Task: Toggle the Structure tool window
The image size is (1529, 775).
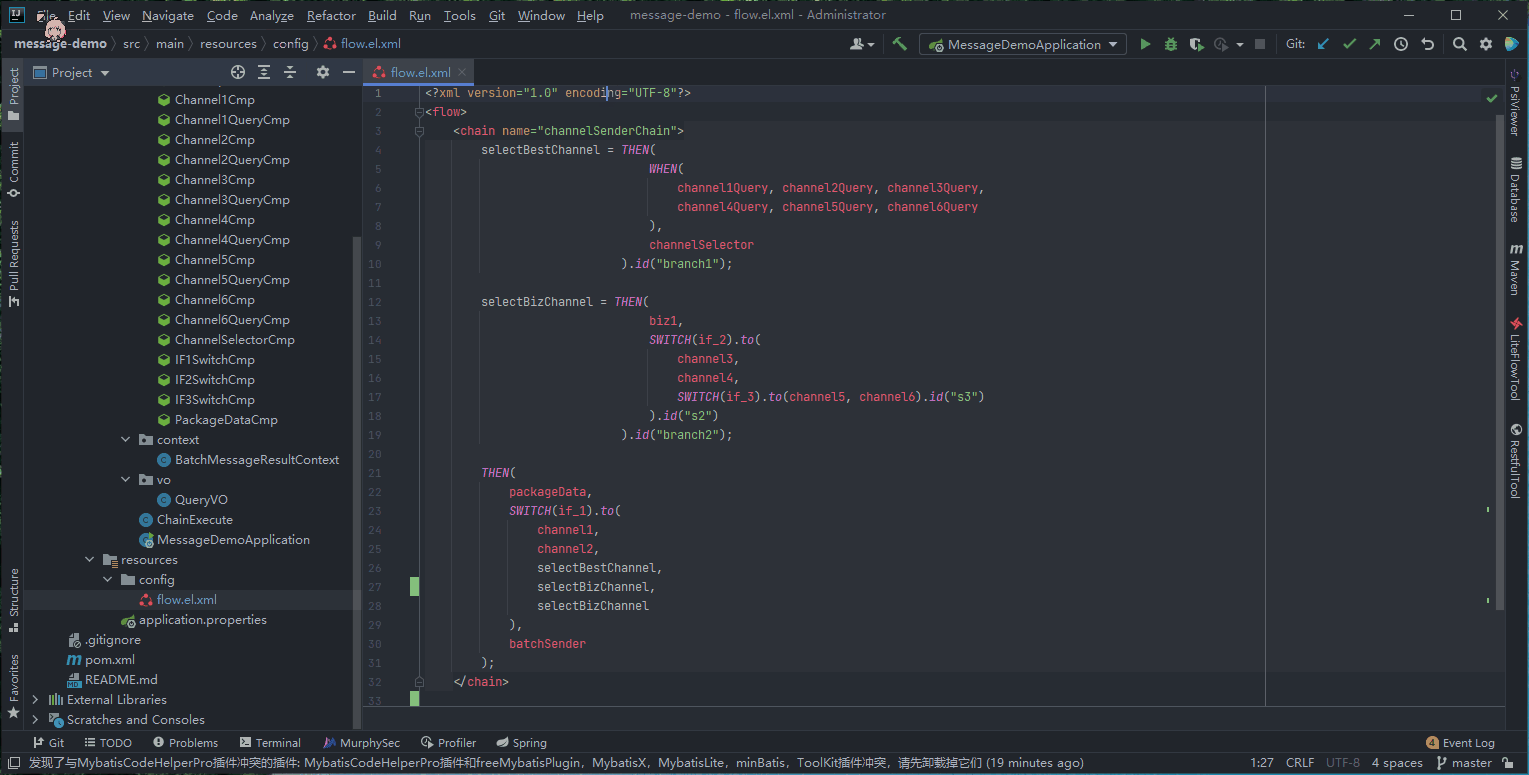Action: click(x=14, y=600)
